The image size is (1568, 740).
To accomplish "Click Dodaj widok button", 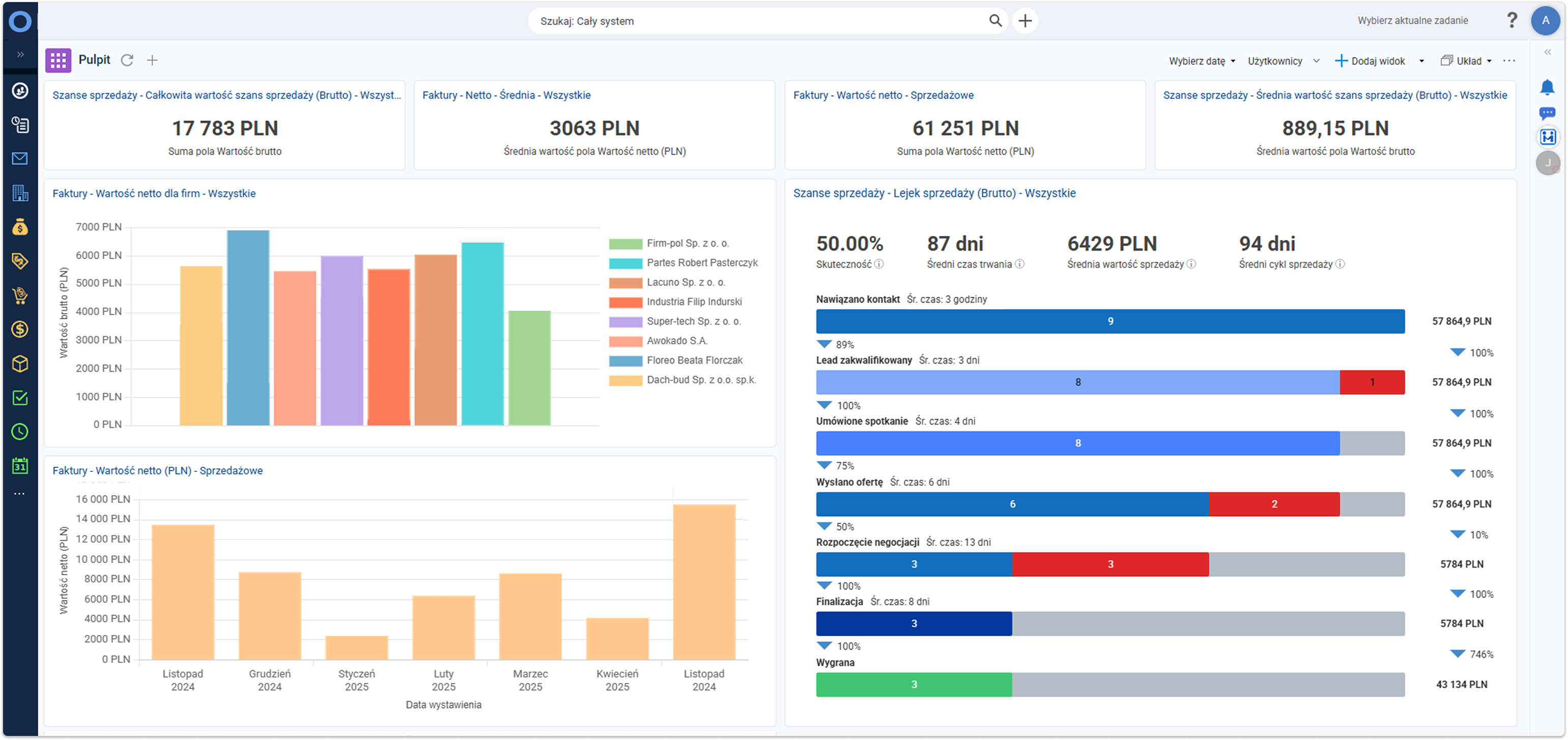I will click(x=1370, y=61).
